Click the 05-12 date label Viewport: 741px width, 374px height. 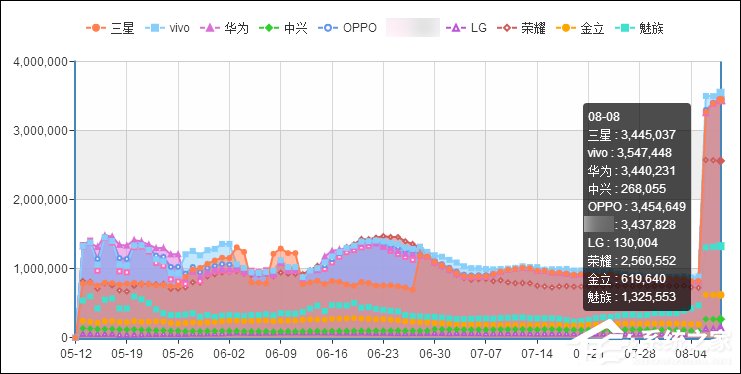pos(75,354)
